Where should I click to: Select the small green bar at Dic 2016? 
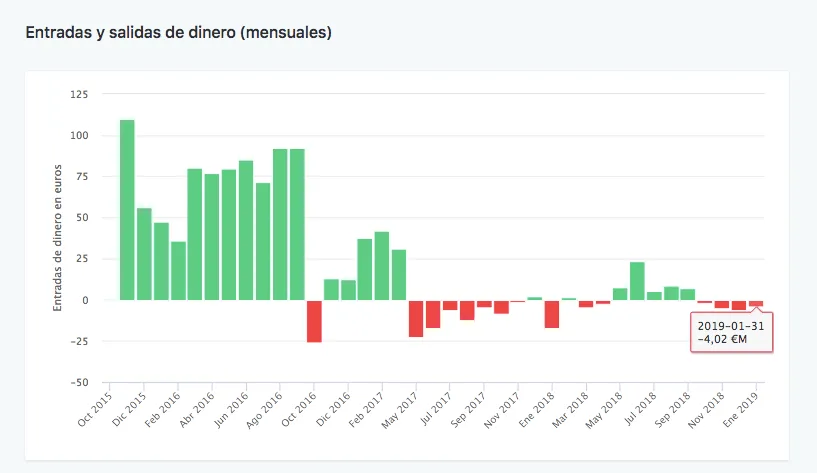(348, 290)
